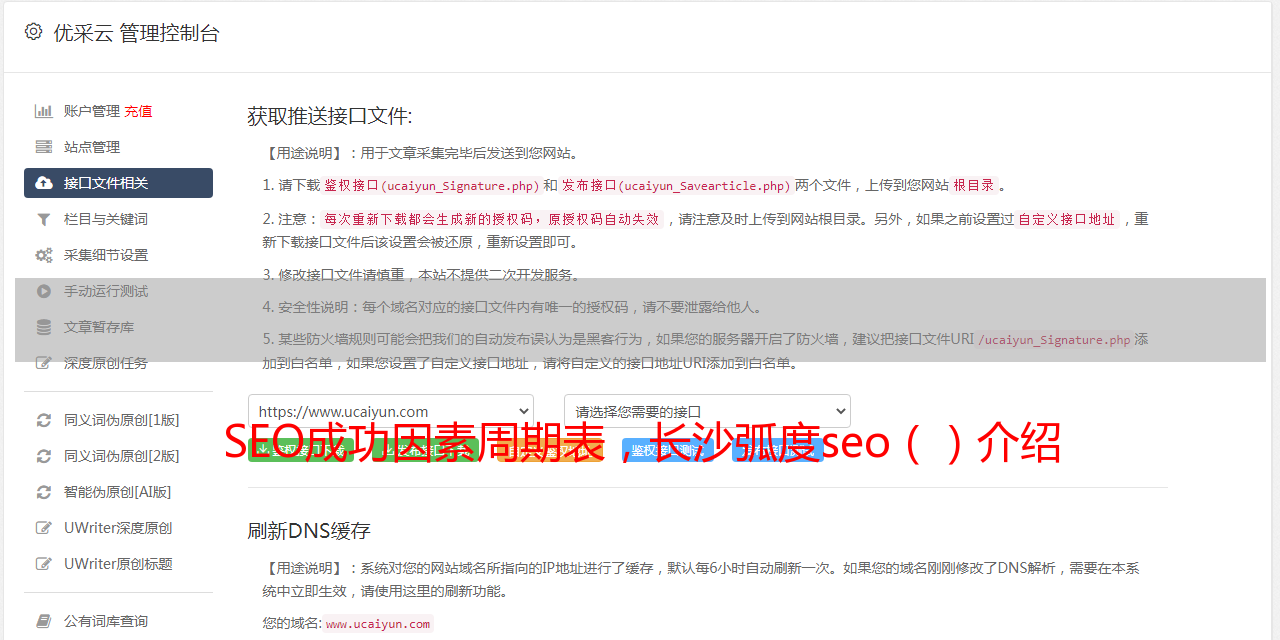Click the cloud upload icon for 接口文件相关
This screenshot has height=640, width=1280.
pyautogui.click(x=44, y=183)
